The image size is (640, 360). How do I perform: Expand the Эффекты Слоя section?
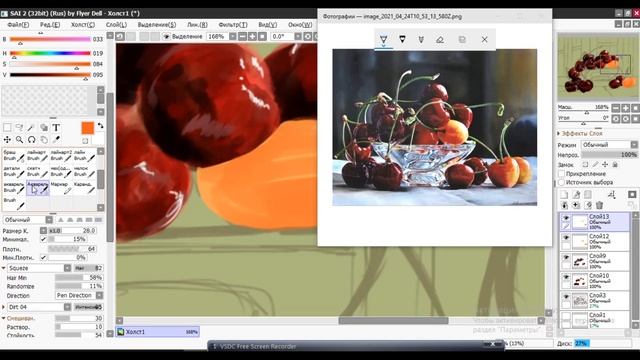pyautogui.click(x=559, y=133)
